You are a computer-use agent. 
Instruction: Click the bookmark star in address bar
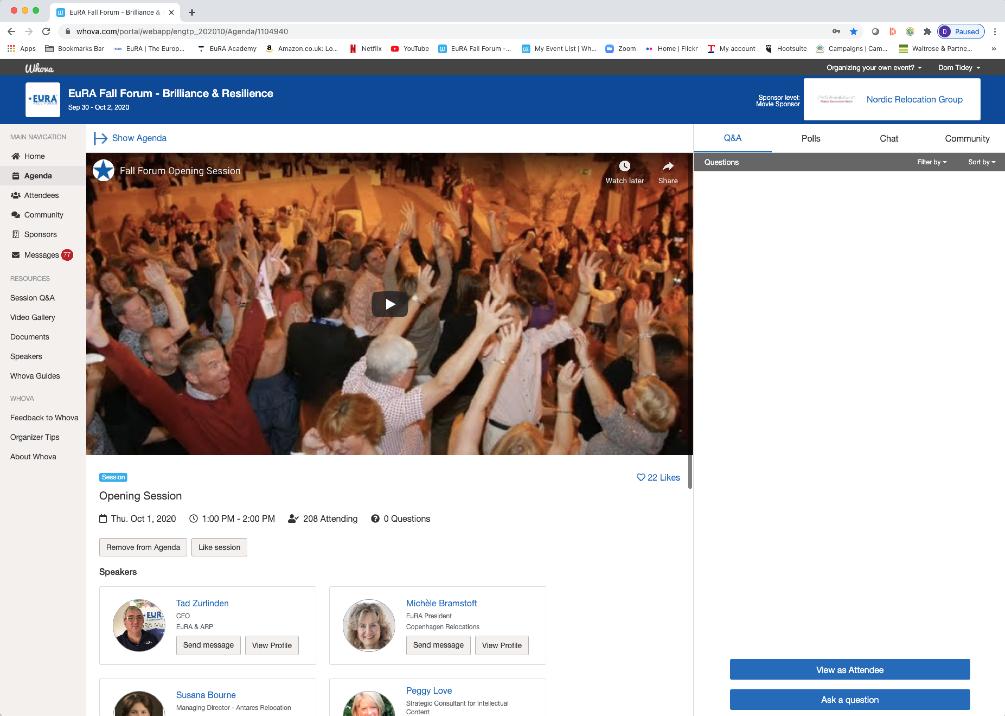click(854, 31)
